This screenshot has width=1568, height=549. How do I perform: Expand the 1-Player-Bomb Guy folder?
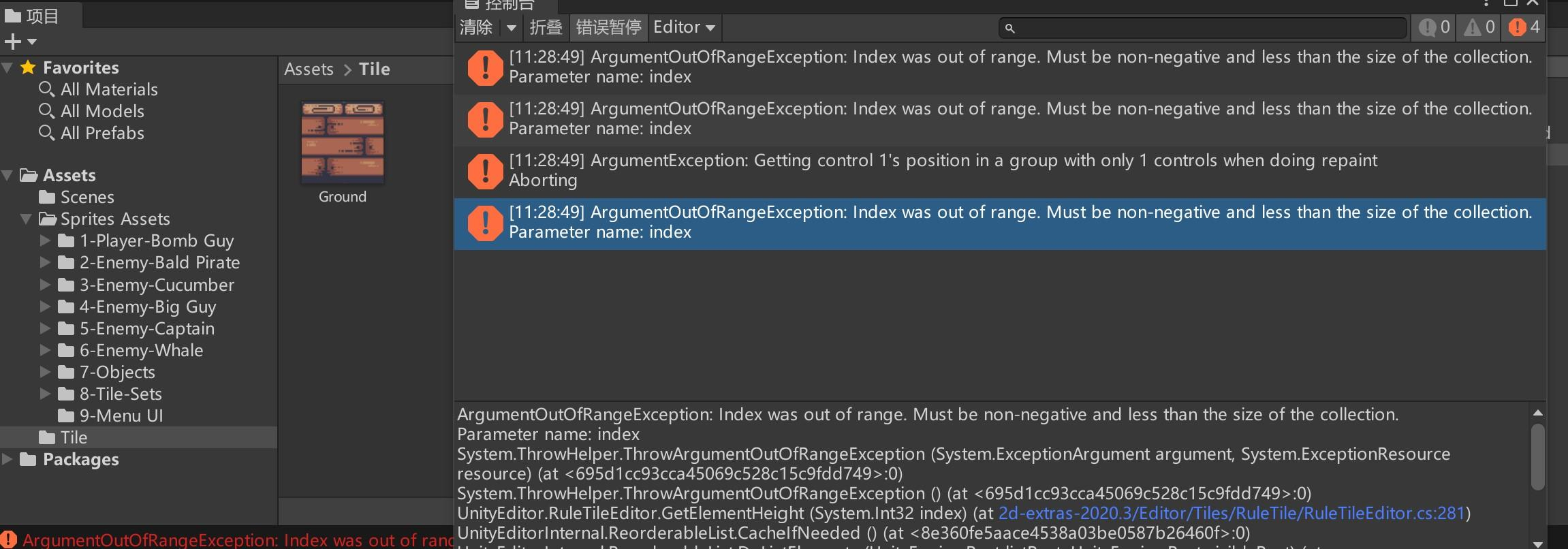click(45, 240)
